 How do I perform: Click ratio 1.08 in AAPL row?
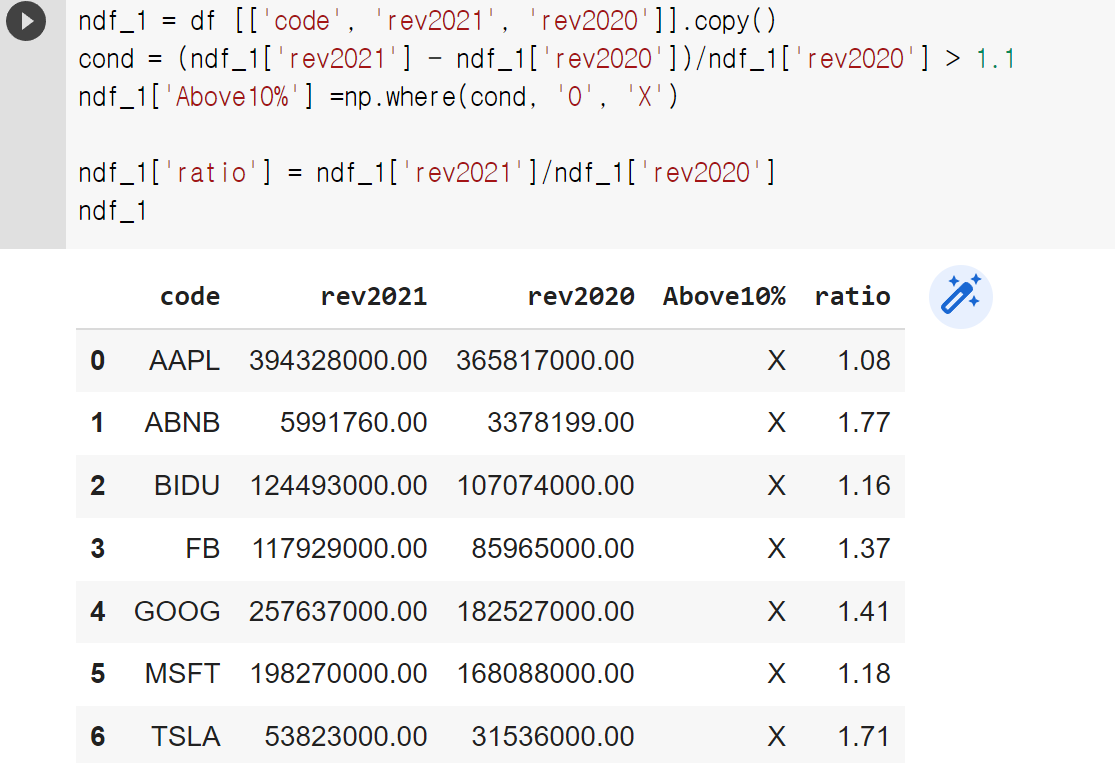pyautogui.click(x=864, y=361)
